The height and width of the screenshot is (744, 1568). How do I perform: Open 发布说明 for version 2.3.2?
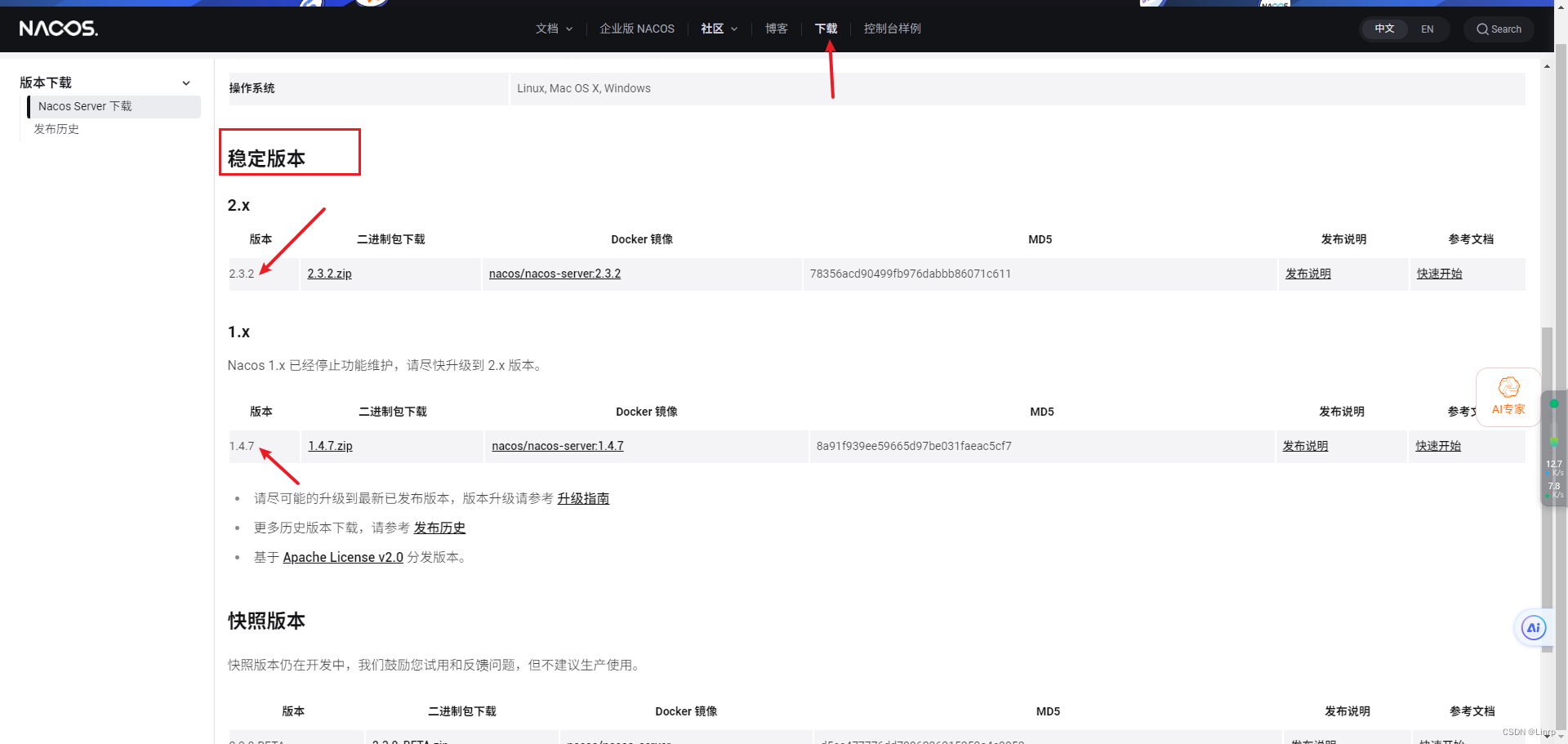(1307, 274)
